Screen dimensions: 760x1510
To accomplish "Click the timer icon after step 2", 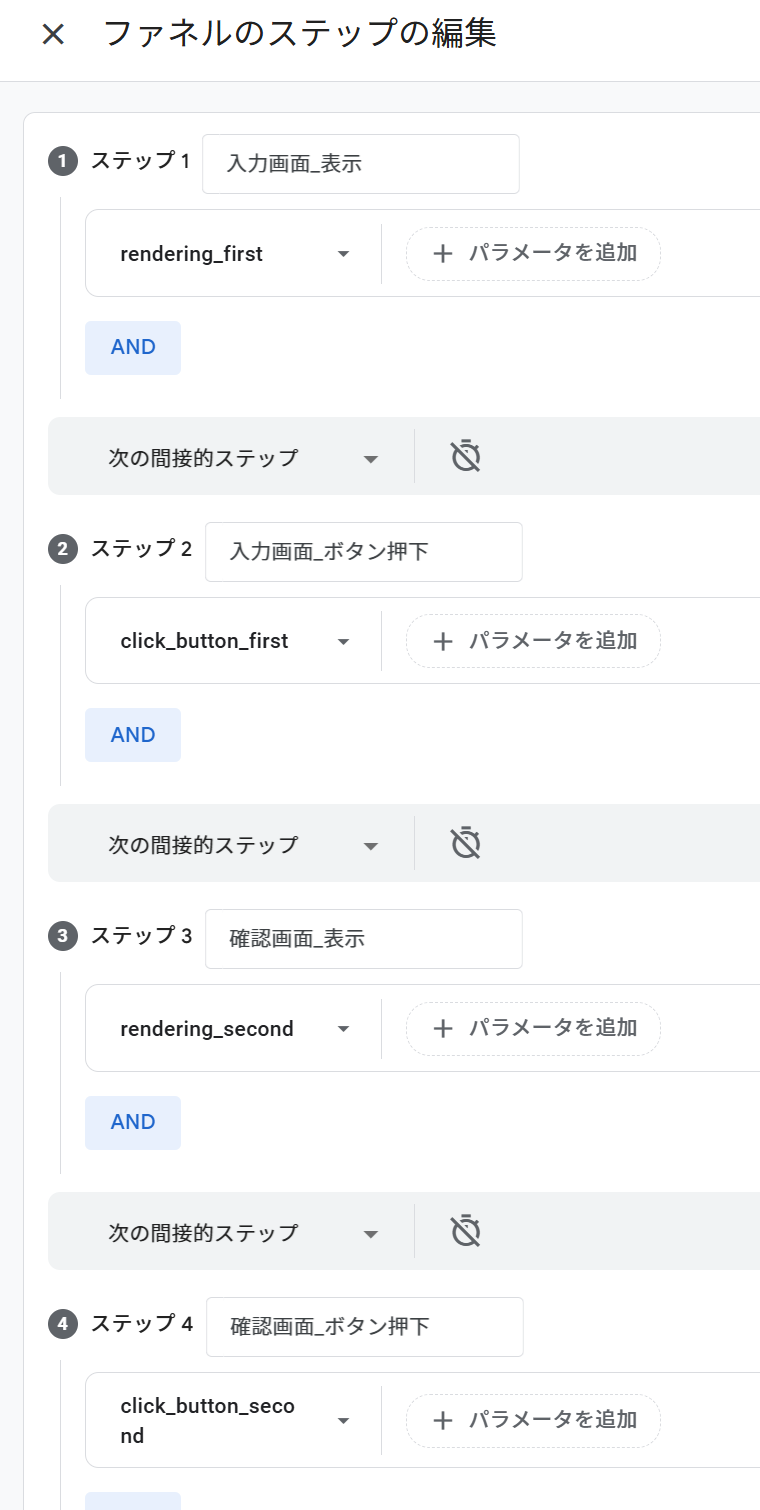I will point(466,844).
